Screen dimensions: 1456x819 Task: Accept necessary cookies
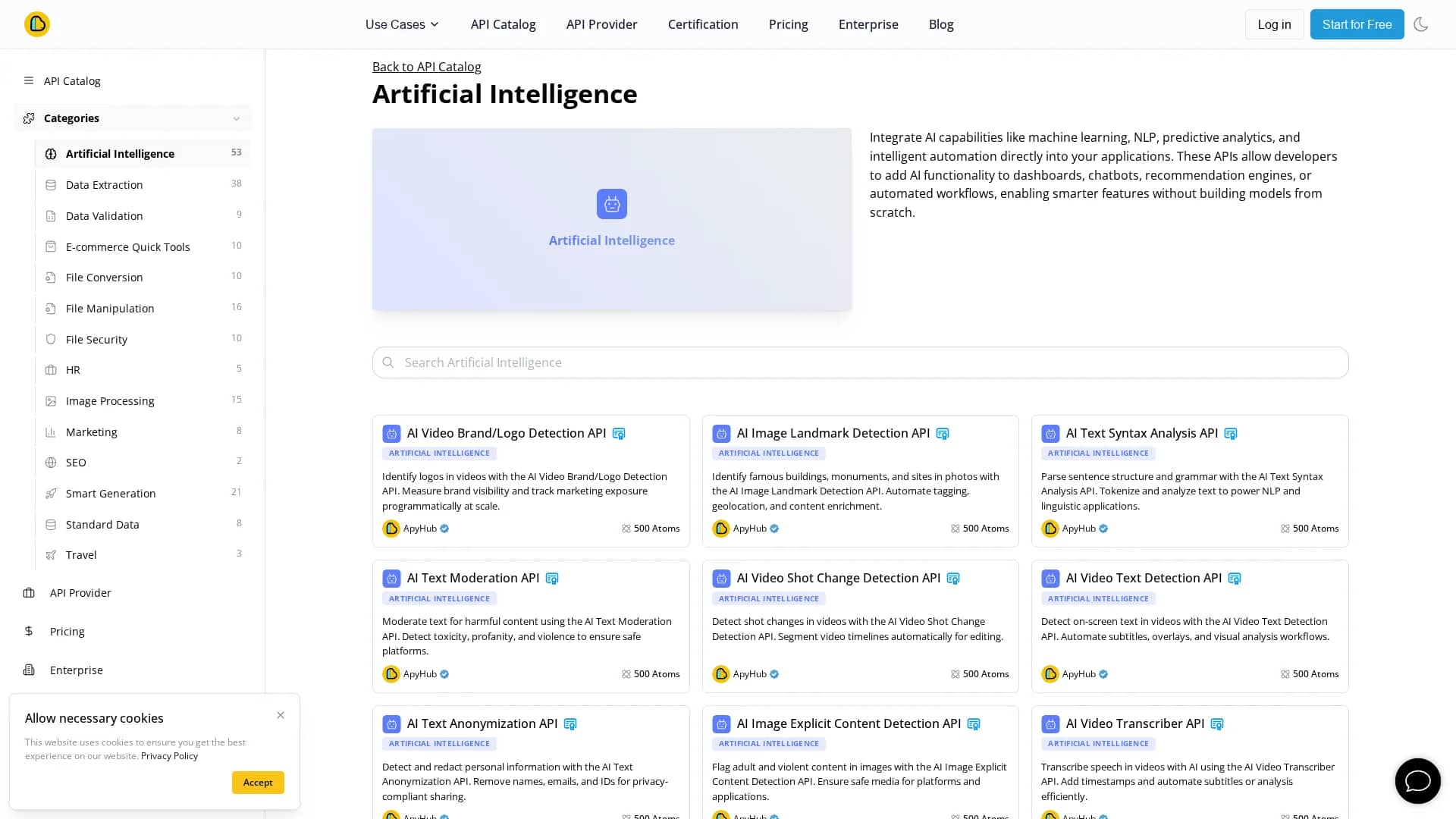pyautogui.click(x=258, y=782)
